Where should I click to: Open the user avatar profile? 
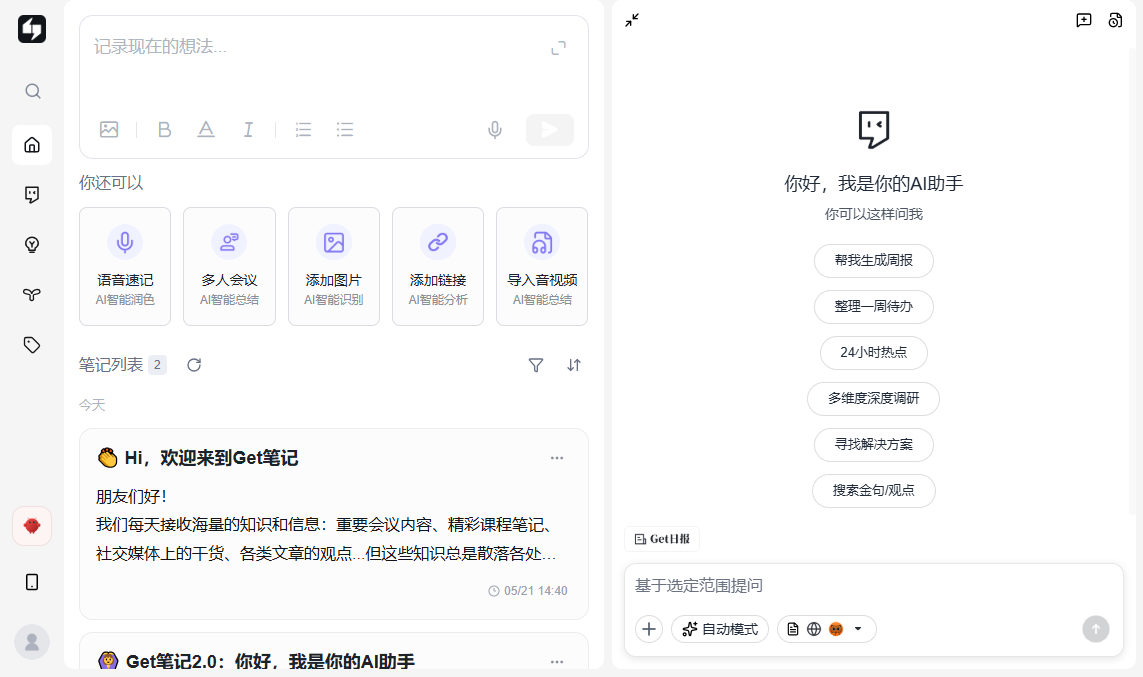[x=32, y=642]
